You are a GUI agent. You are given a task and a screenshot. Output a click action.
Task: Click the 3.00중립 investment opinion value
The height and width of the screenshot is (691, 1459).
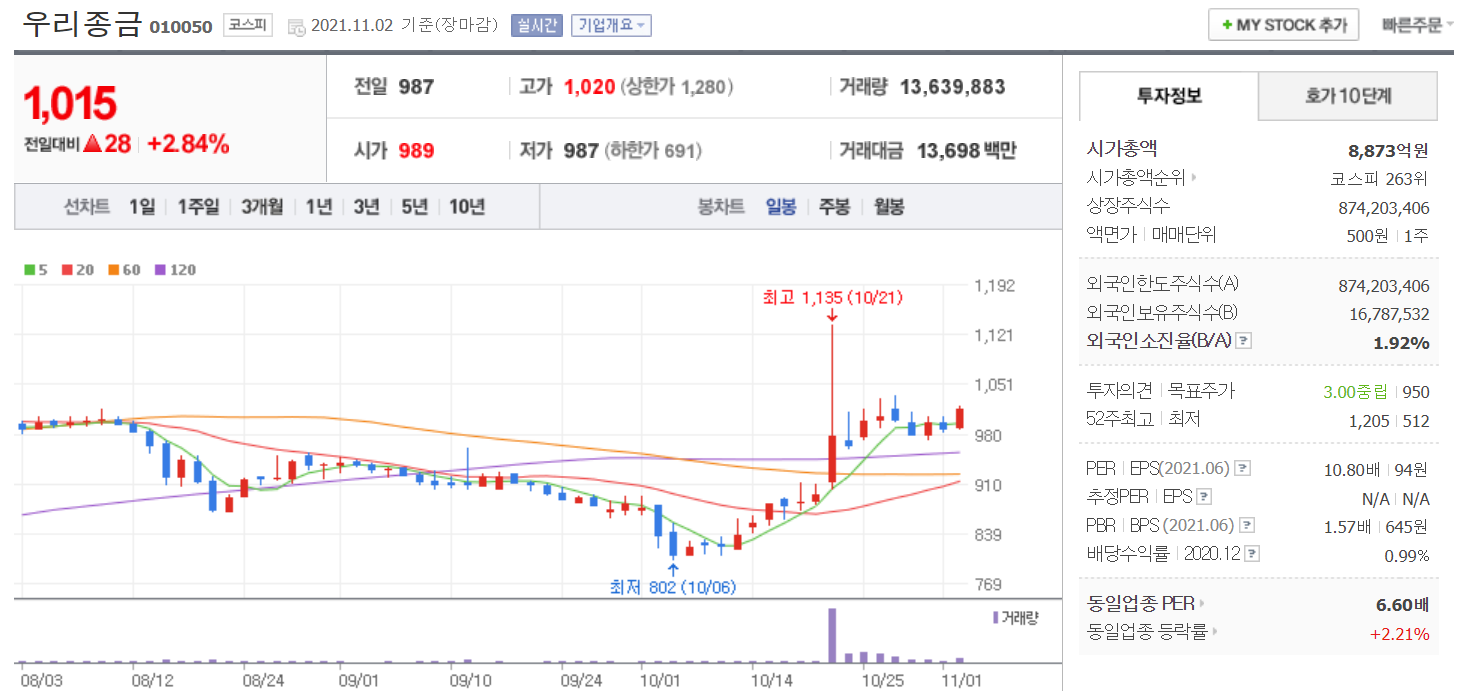1357,392
